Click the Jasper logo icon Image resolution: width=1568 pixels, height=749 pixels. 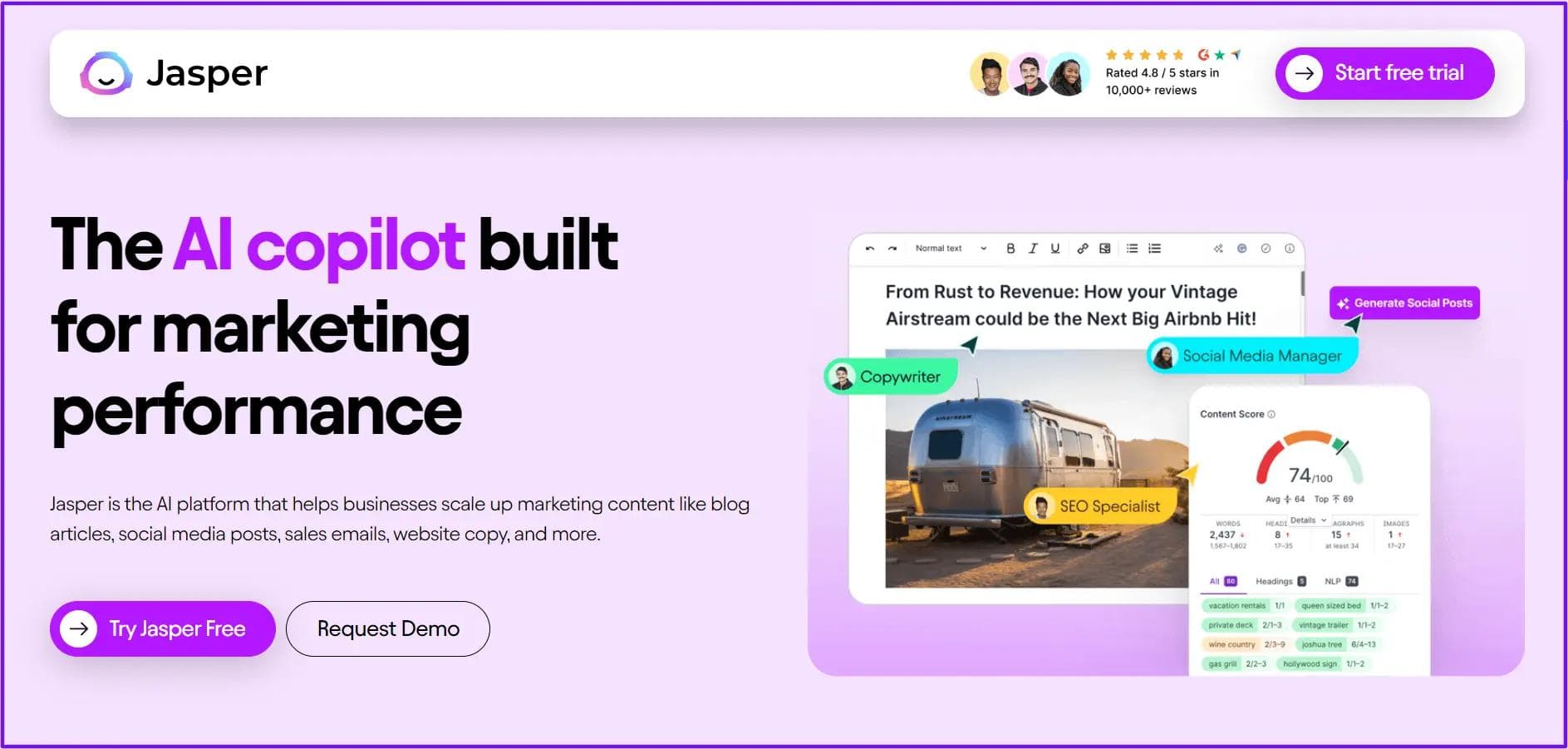point(106,74)
